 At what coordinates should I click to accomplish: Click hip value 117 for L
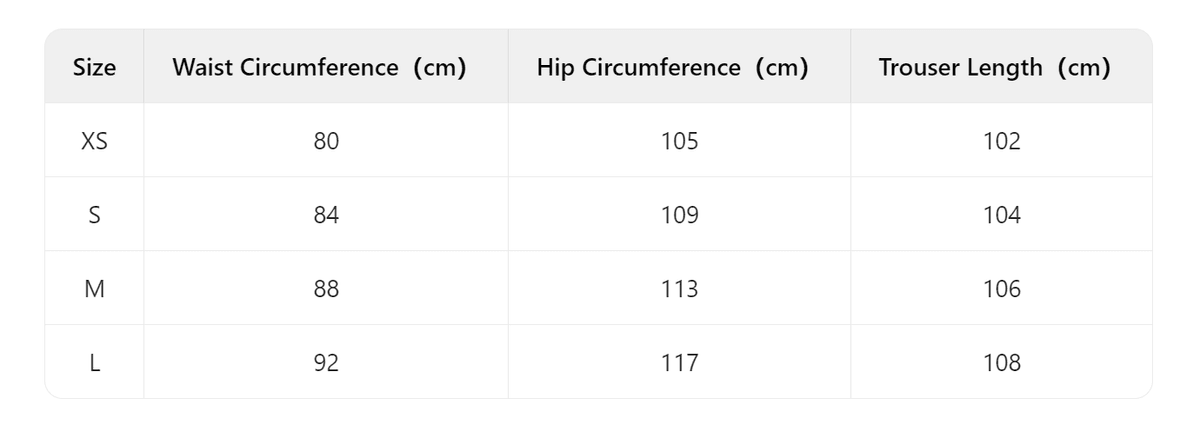pyautogui.click(x=680, y=363)
